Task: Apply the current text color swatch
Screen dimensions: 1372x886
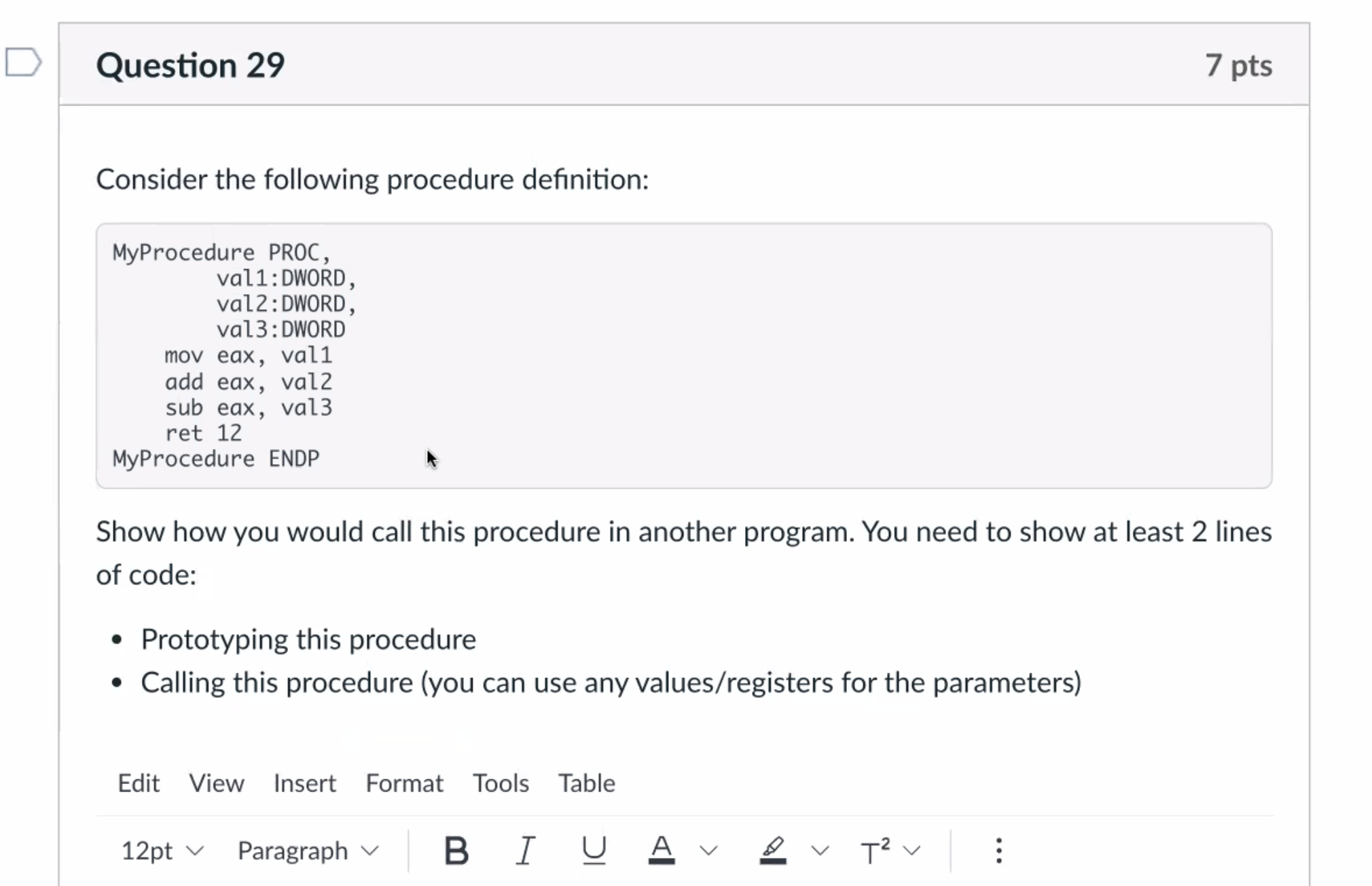Action: coord(662,849)
